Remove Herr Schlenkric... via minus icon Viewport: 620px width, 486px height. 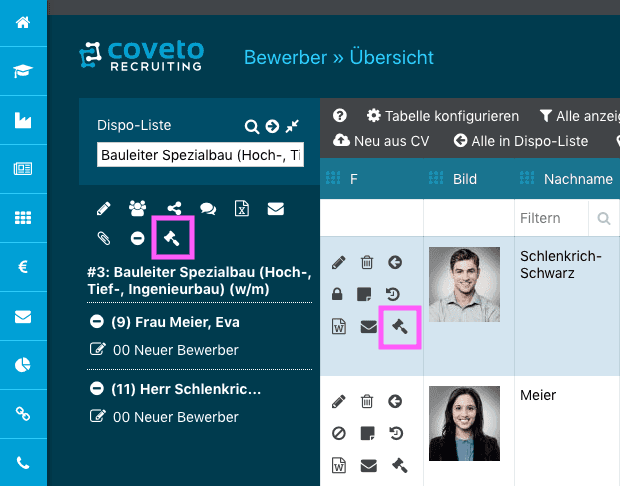pyautogui.click(x=96, y=389)
